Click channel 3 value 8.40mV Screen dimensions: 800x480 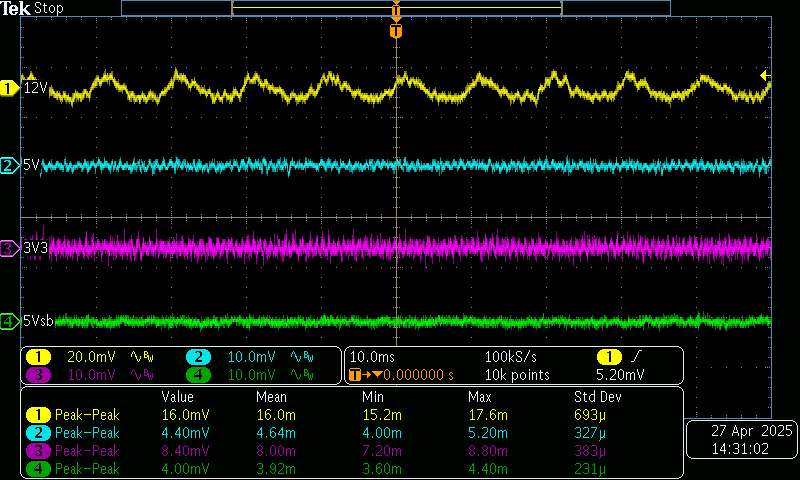[185, 451]
